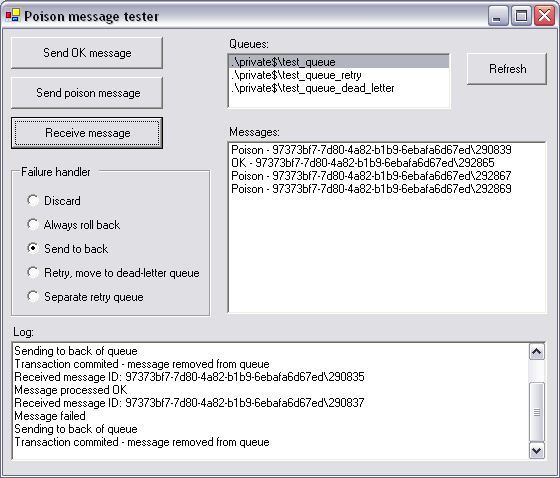The height and width of the screenshot is (478, 560).
Task: Click the log scrollbar up arrow
Action: pos(536,352)
